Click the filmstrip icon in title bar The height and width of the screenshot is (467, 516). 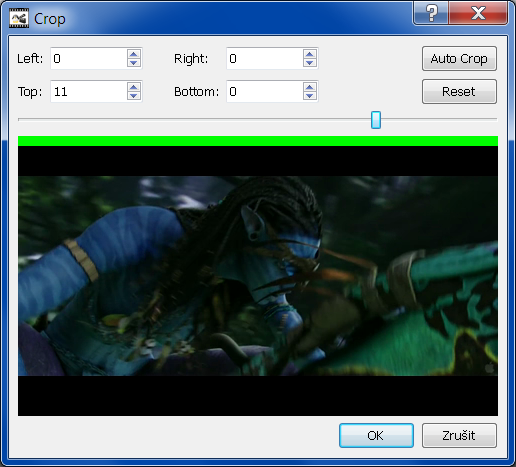(x=19, y=18)
